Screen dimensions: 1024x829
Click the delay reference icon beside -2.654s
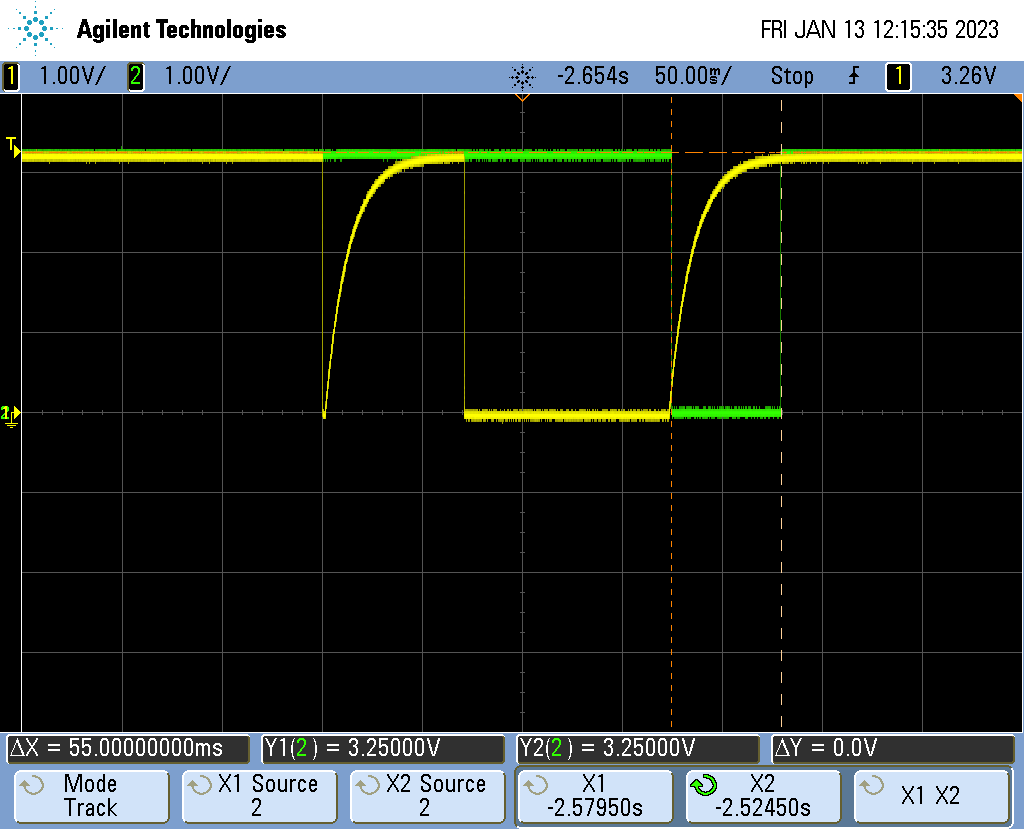(522, 76)
